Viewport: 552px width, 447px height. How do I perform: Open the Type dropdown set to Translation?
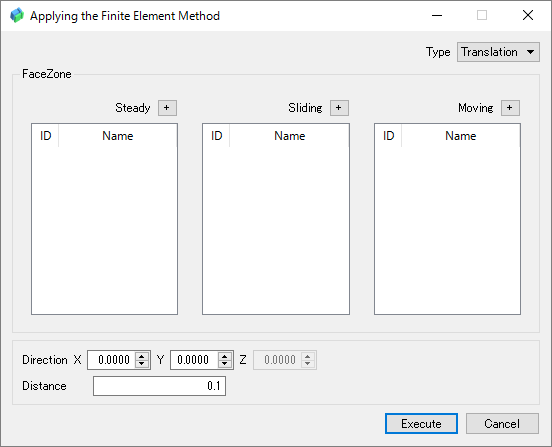[x=498, y=52]
